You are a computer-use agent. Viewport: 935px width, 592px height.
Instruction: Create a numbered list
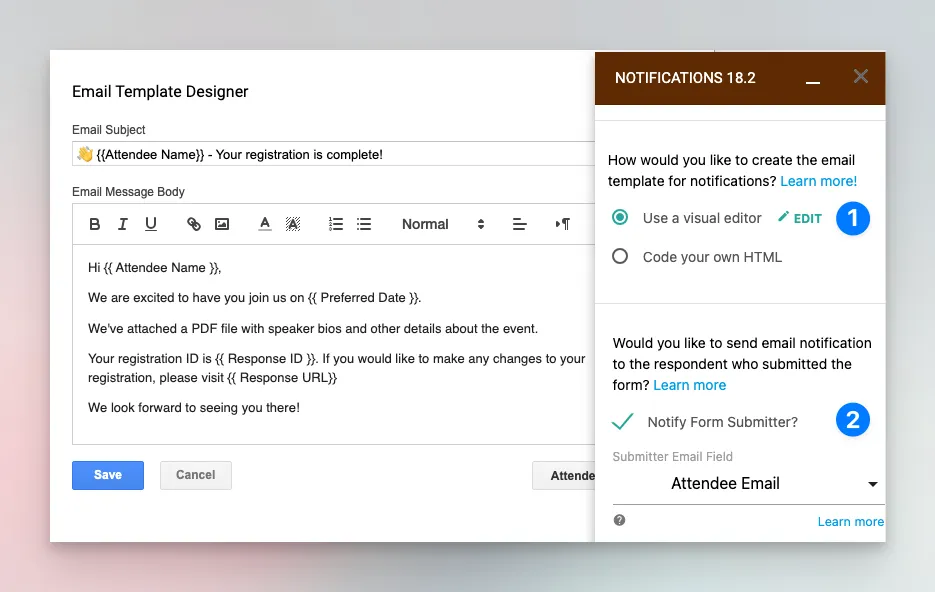[x=335, y=223]
